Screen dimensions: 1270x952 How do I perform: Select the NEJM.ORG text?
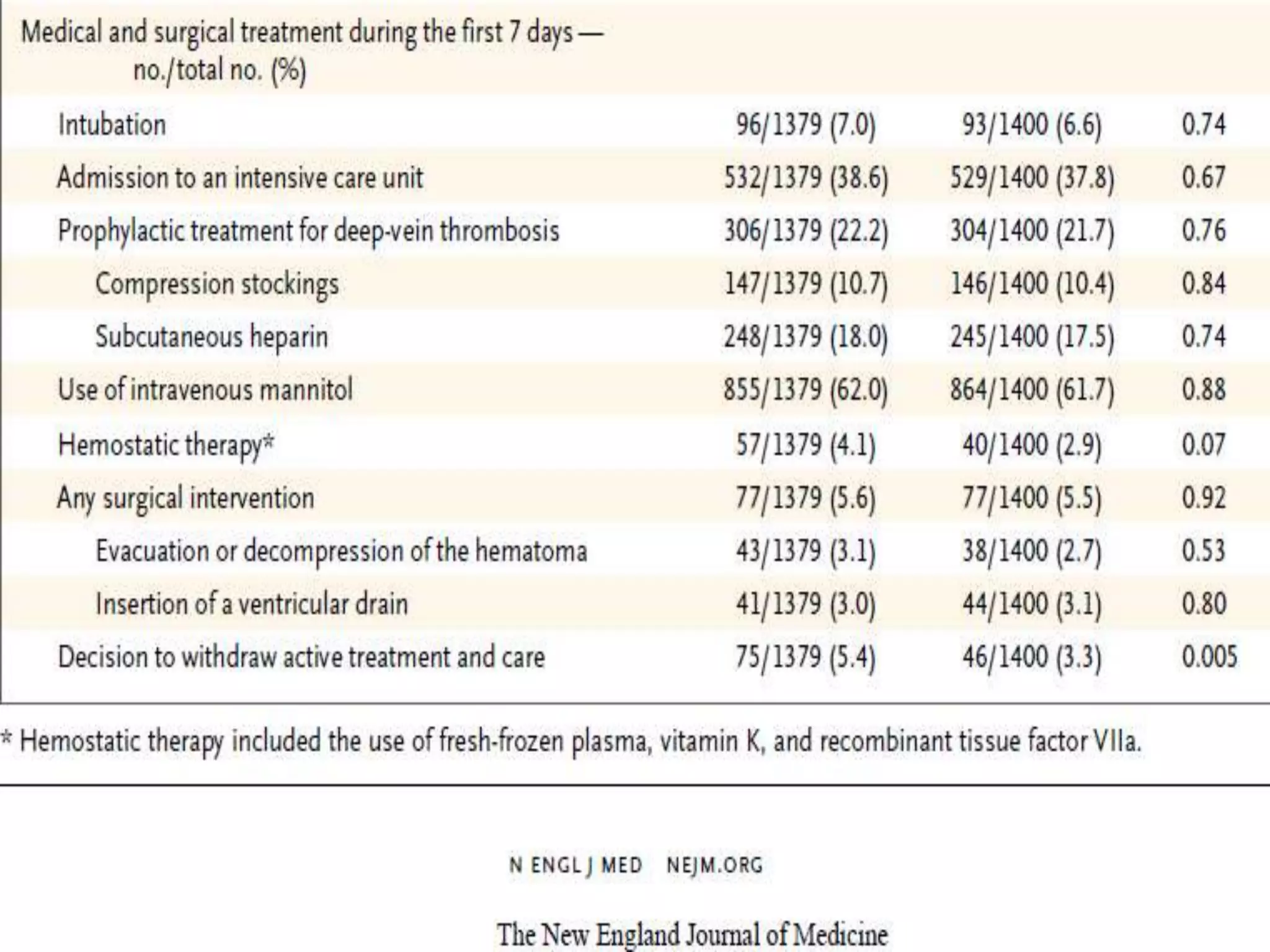click(715, 865)
